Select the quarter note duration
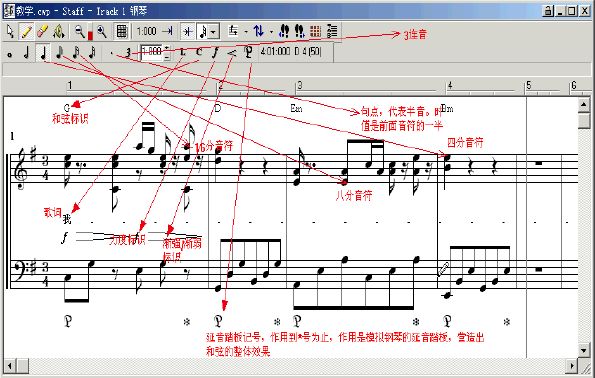 click(x=43, y=53)
